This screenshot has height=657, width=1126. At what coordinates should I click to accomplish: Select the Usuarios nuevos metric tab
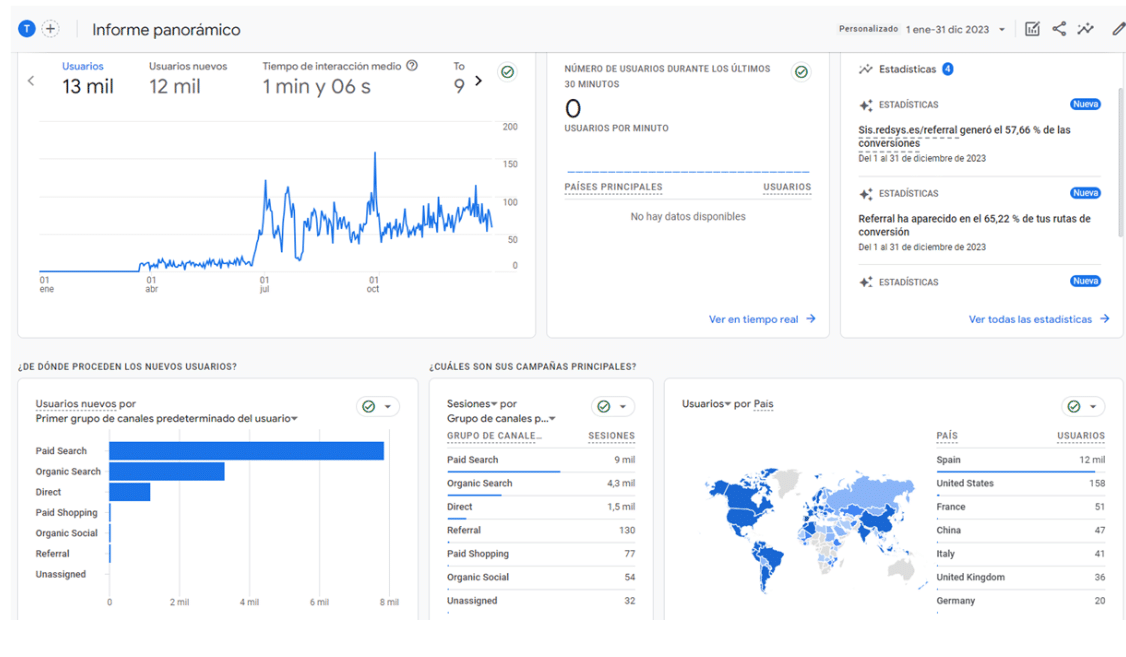(x=187, y=78)
